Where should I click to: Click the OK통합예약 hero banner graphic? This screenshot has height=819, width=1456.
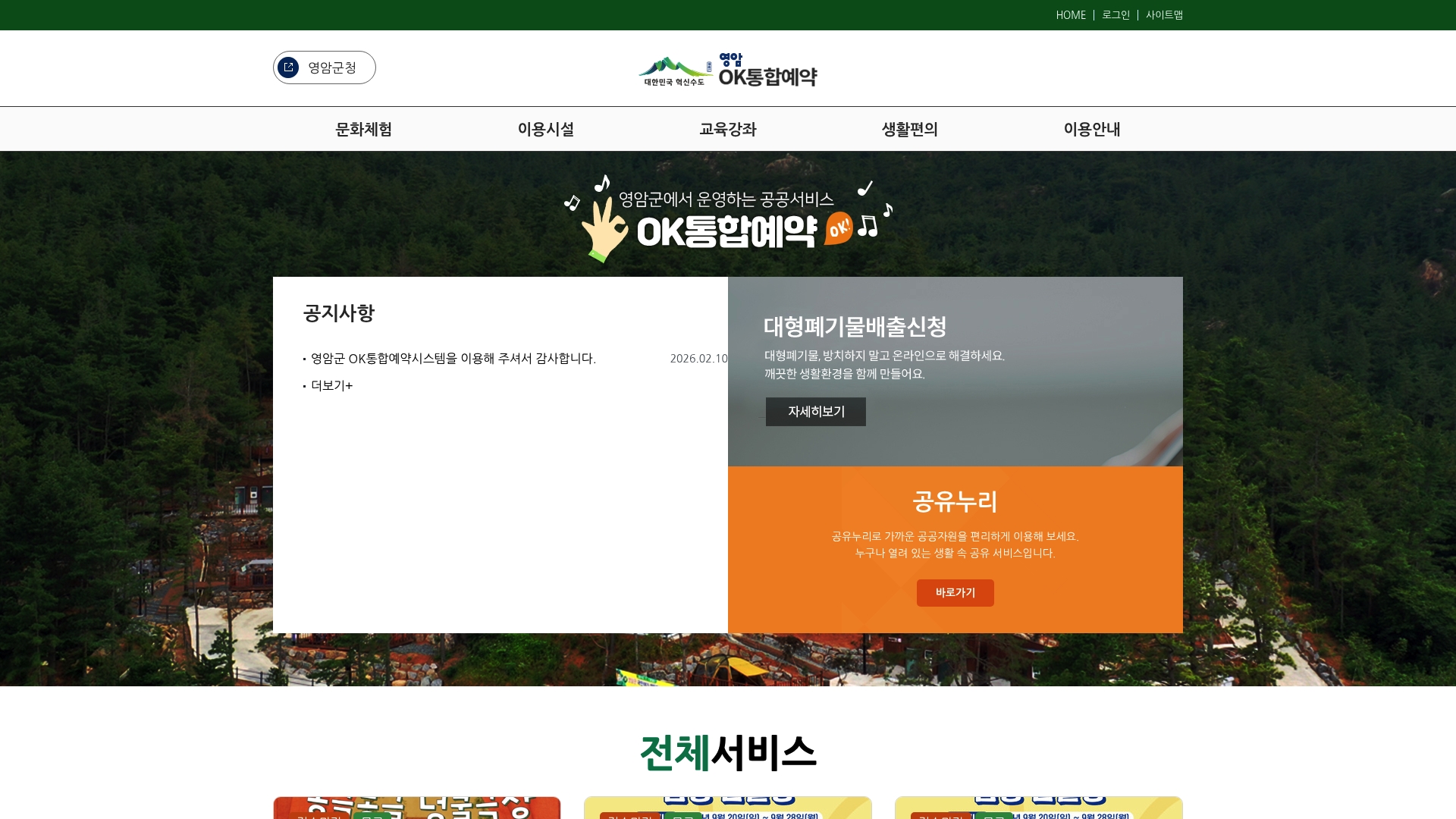coord(728,218)
